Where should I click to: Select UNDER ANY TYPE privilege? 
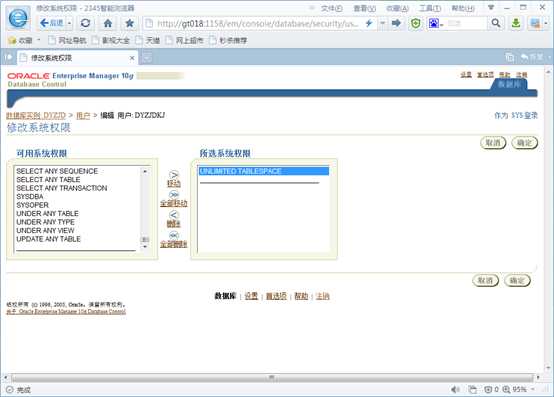pyautogui.click(x=45, y=222)
